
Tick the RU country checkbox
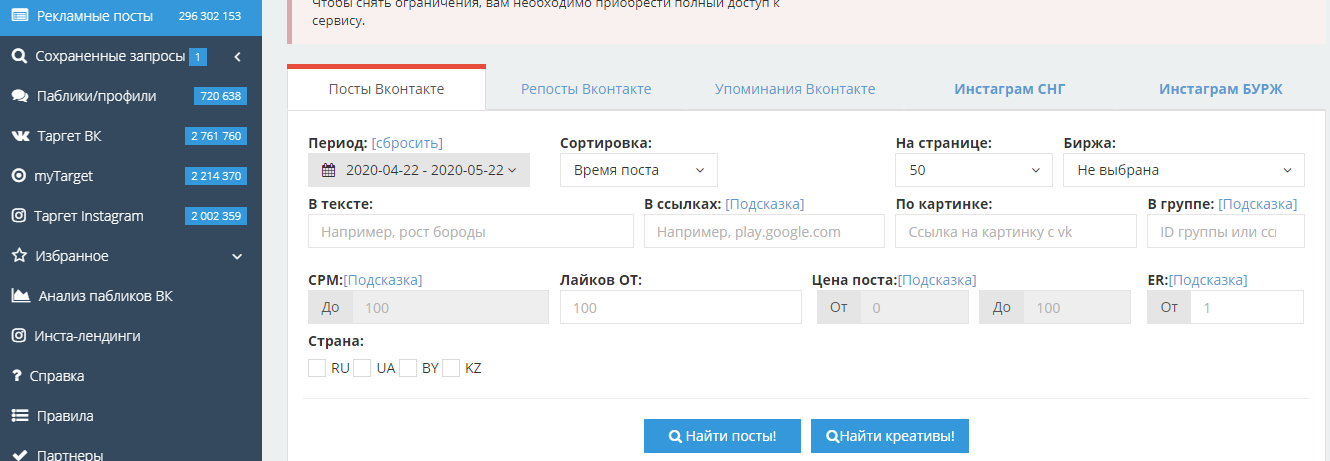click(x=317, y=368)
